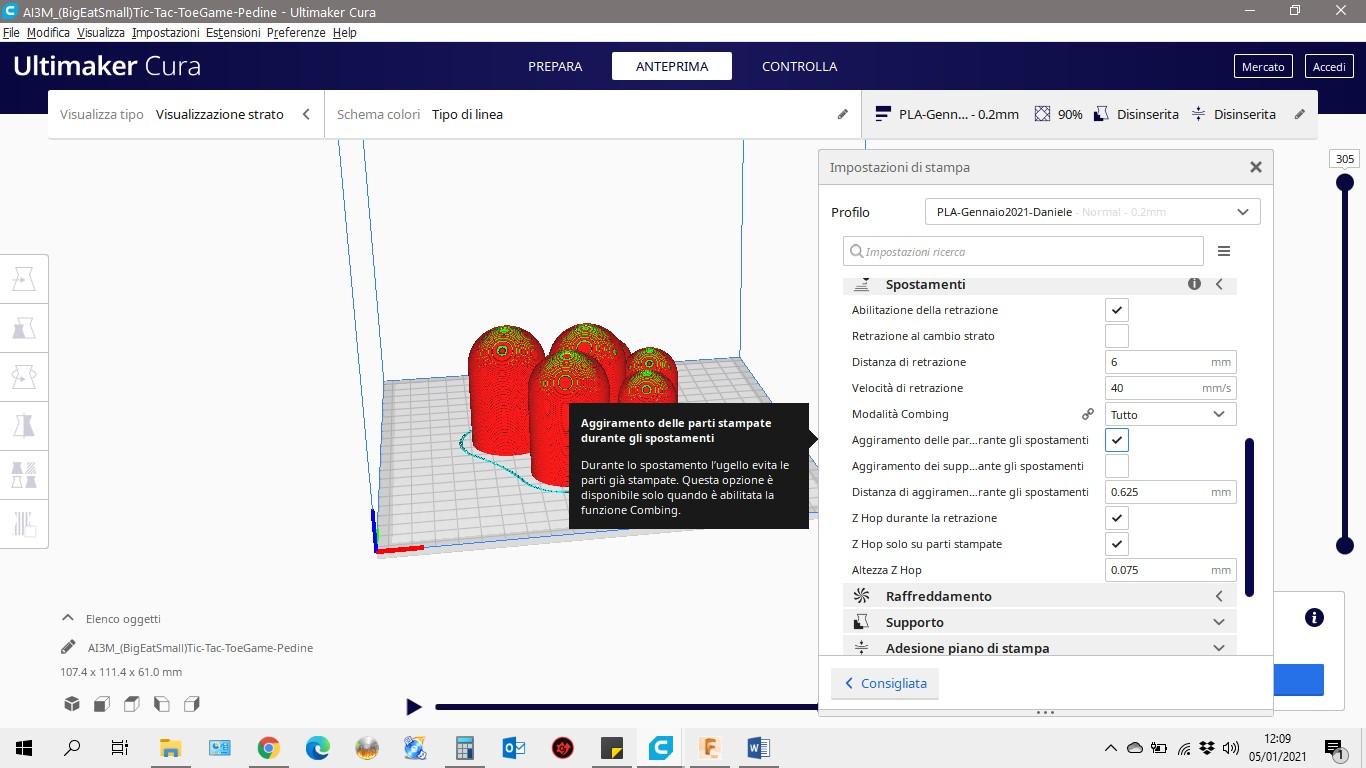The height and width of the screenshot is (768, 1366).
Task: Open Ultimaker Cura from taskbar
Action: [661, 747]
